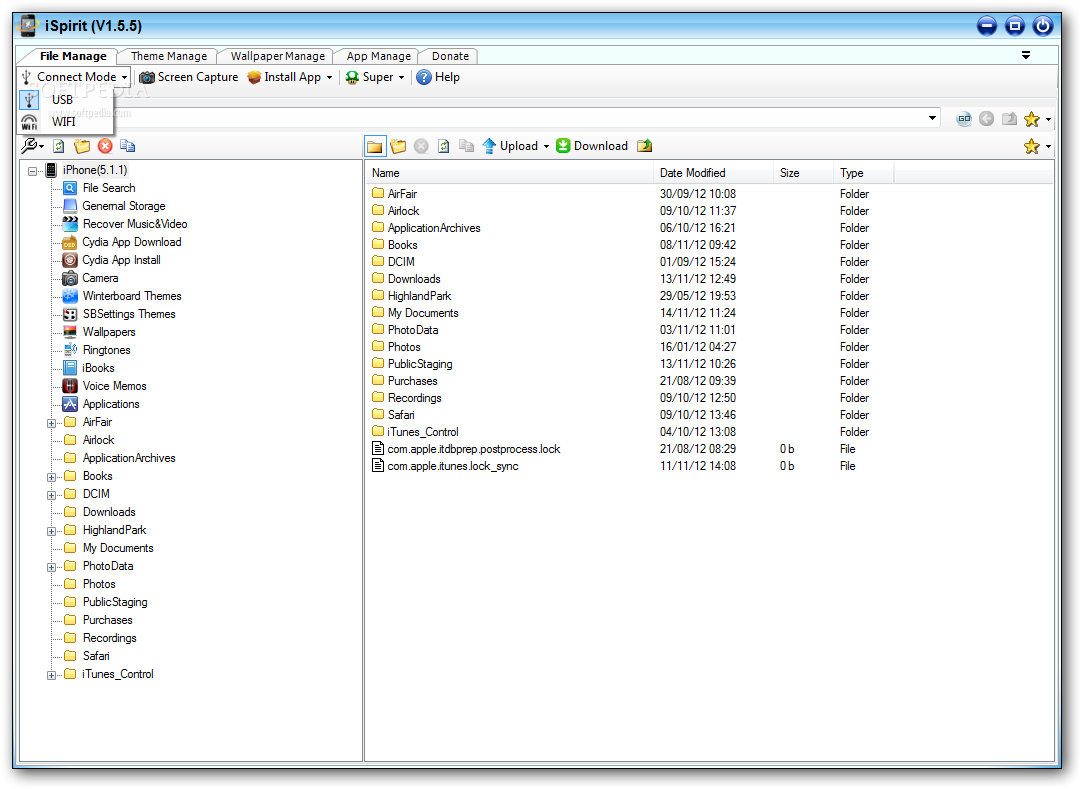1082x789 pixels.
Task: Click the Upload button
Action: 511,146
